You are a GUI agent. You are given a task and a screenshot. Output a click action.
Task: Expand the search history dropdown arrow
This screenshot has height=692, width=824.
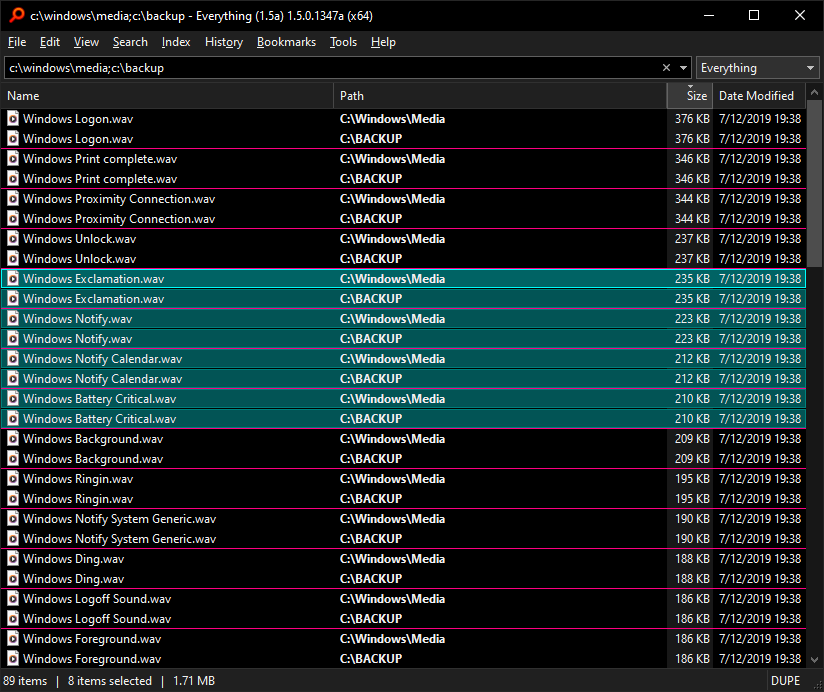pyautogui.click(x=683, y=68)
